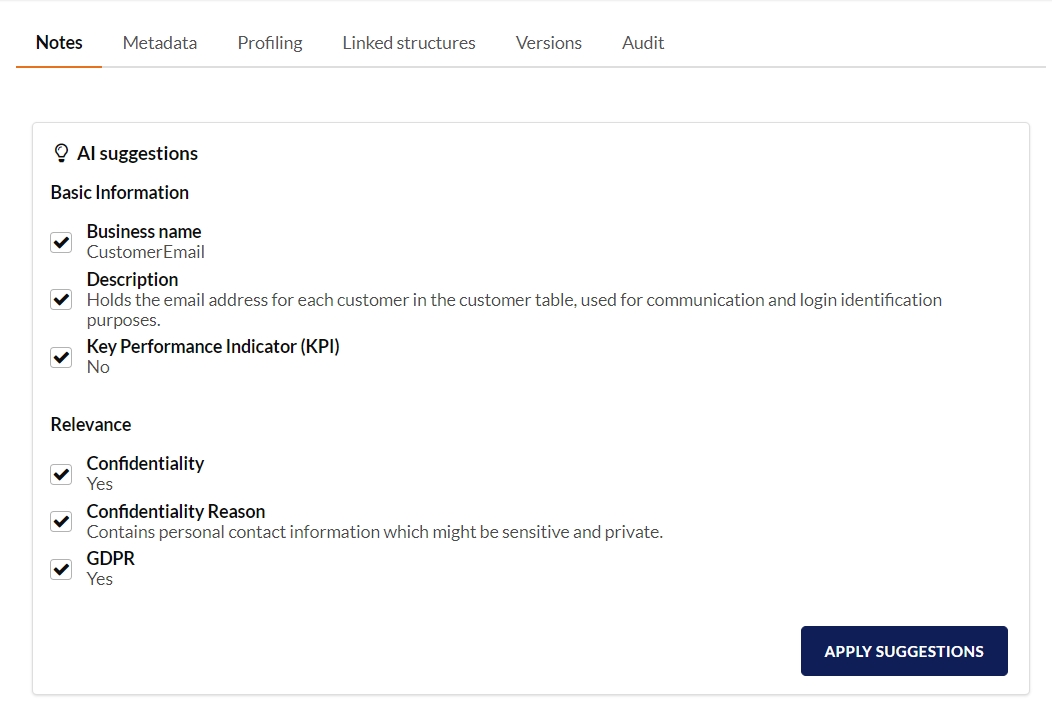Toggle the Description suggestion checkbox
Viewport: 1052px width, 705px height.
point(61,300)
